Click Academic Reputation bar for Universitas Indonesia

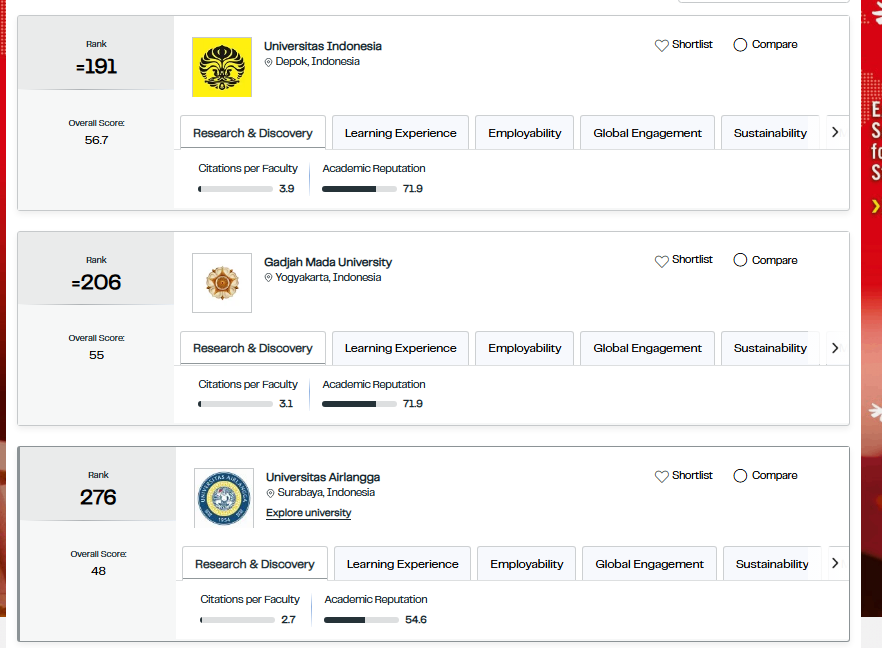point(359,189)
